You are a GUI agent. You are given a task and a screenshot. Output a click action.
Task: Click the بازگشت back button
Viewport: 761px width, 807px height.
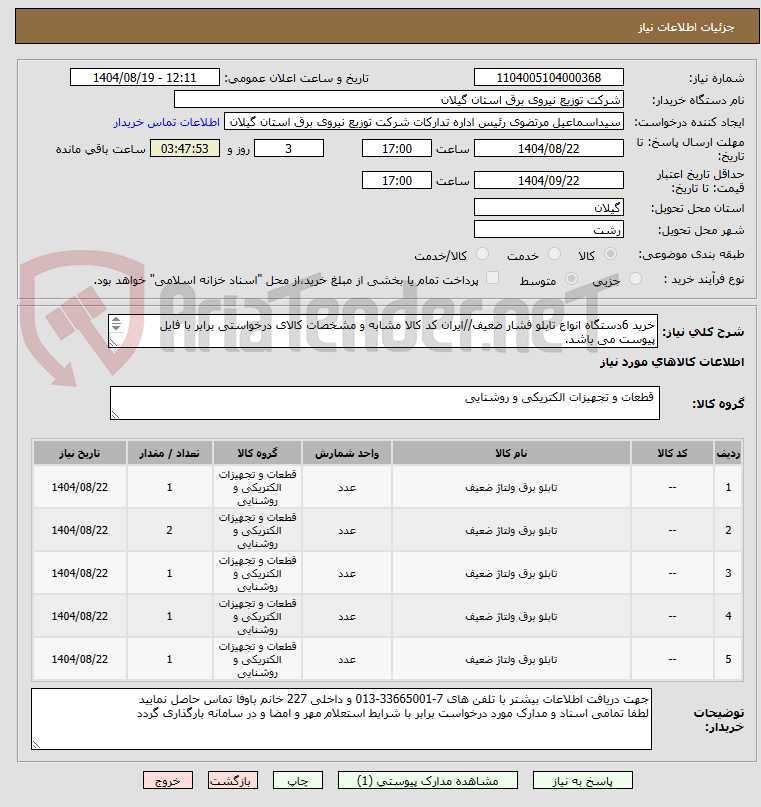pyautogui.click(x=233, y=781)
